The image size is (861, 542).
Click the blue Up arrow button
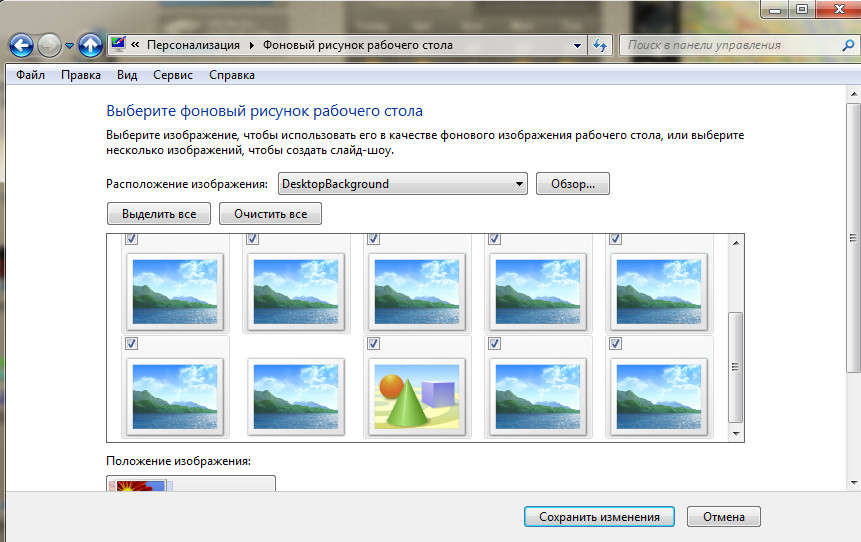(x=91, y=45)
